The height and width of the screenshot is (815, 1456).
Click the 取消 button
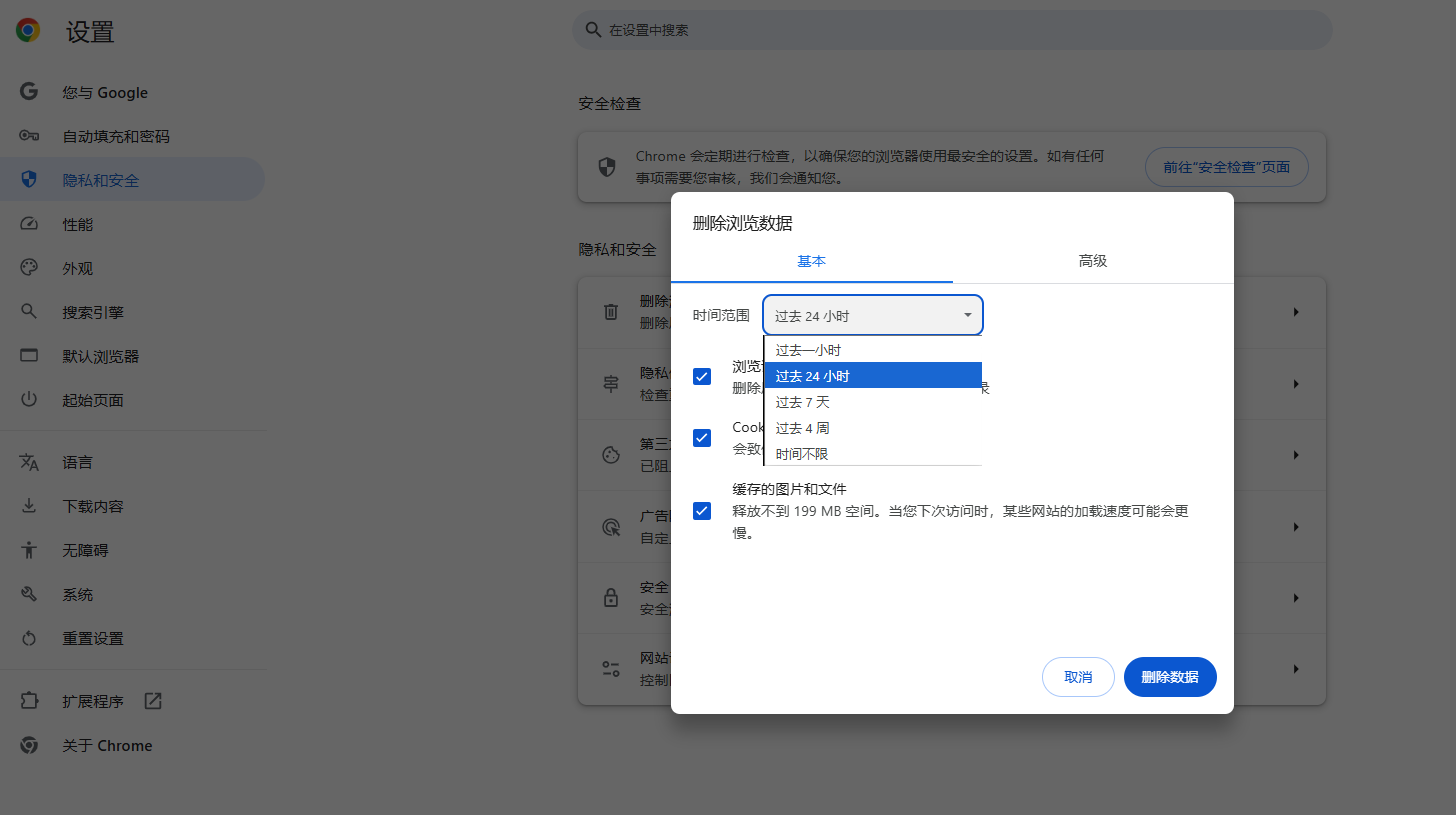(1078, 677)
